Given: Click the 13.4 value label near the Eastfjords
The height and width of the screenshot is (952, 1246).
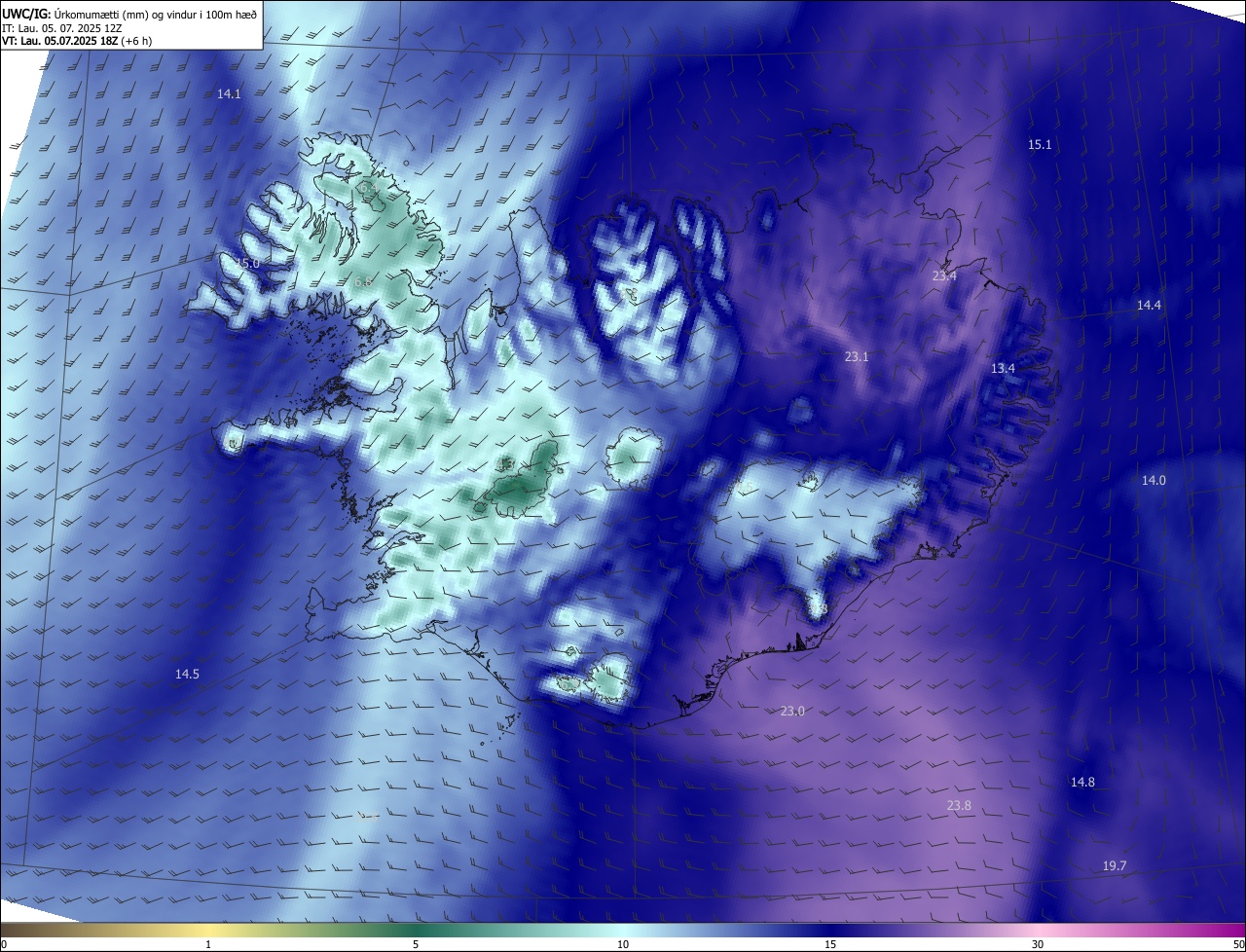Looking at the screenshot, I should 1003,368.
